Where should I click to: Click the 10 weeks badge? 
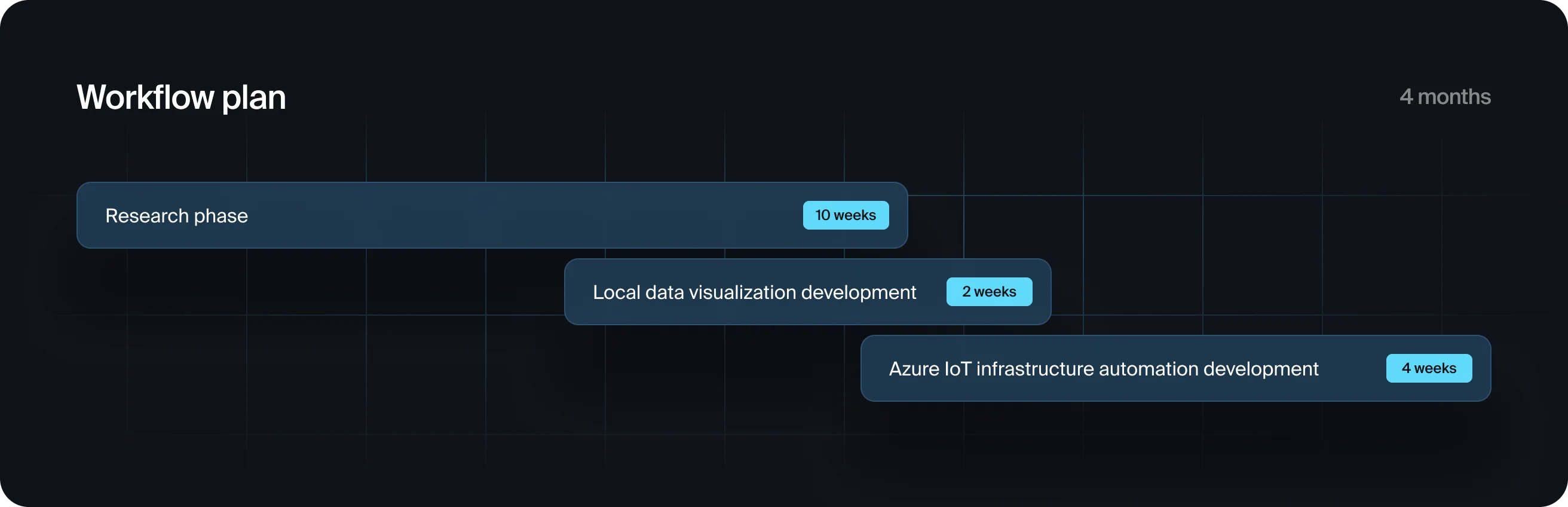846,215
